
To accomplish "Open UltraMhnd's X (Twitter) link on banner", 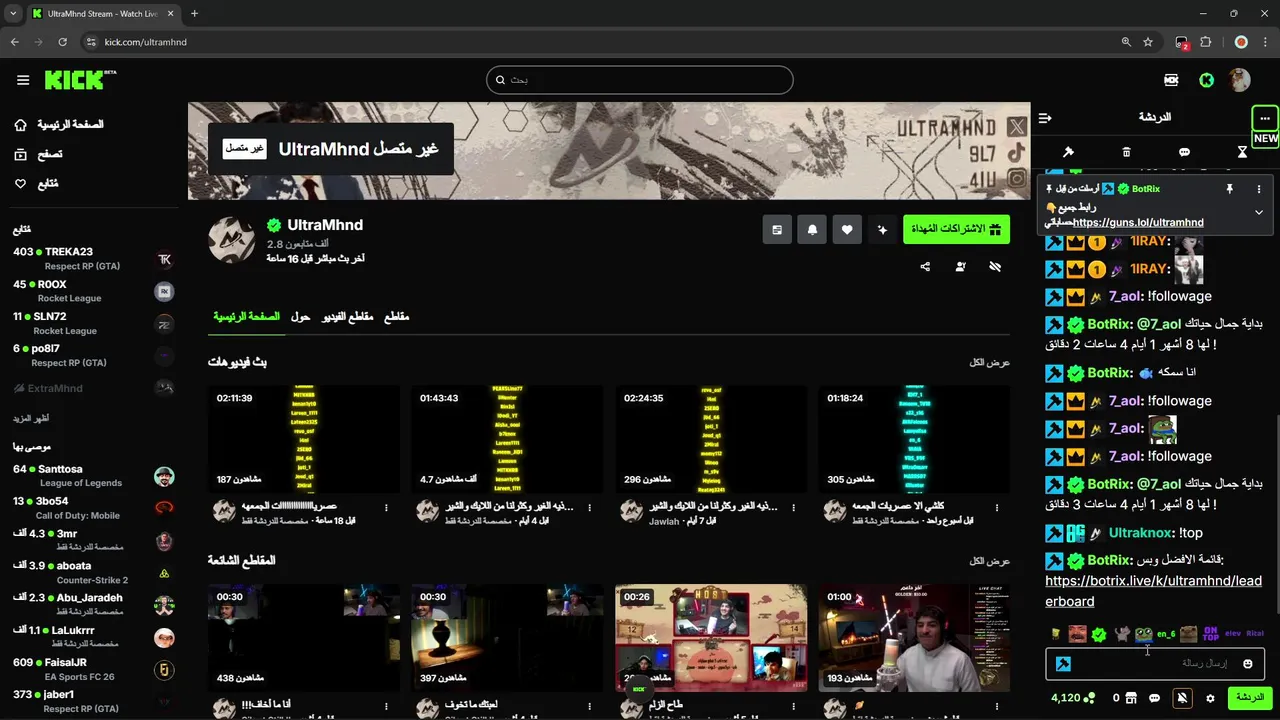I will pos(1017,127).
